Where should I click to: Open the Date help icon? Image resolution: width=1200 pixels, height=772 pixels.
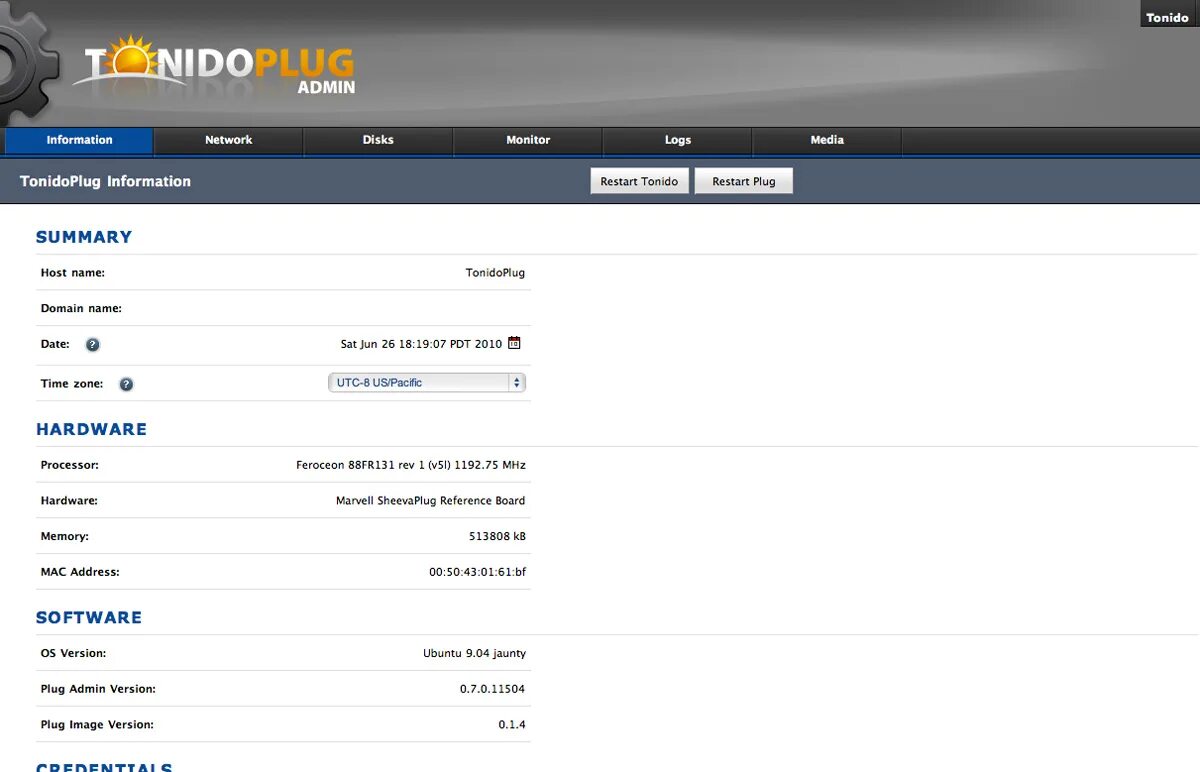(x=92, y=345)
